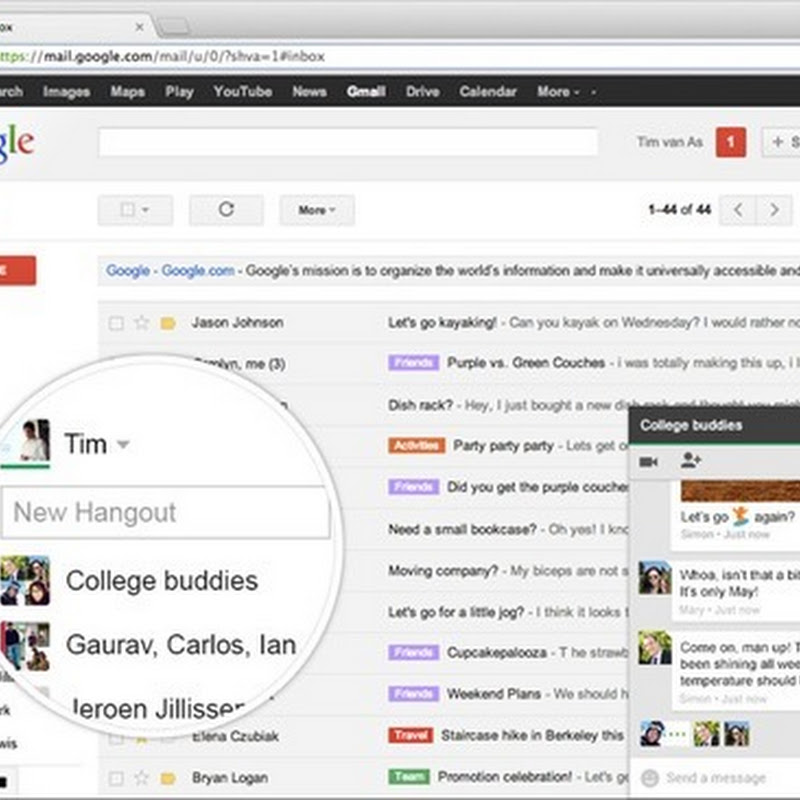Open the red notifications counter showing 1
Image resolution: width=800 pixels, height=800 pixels.
(x=731, y=142)
